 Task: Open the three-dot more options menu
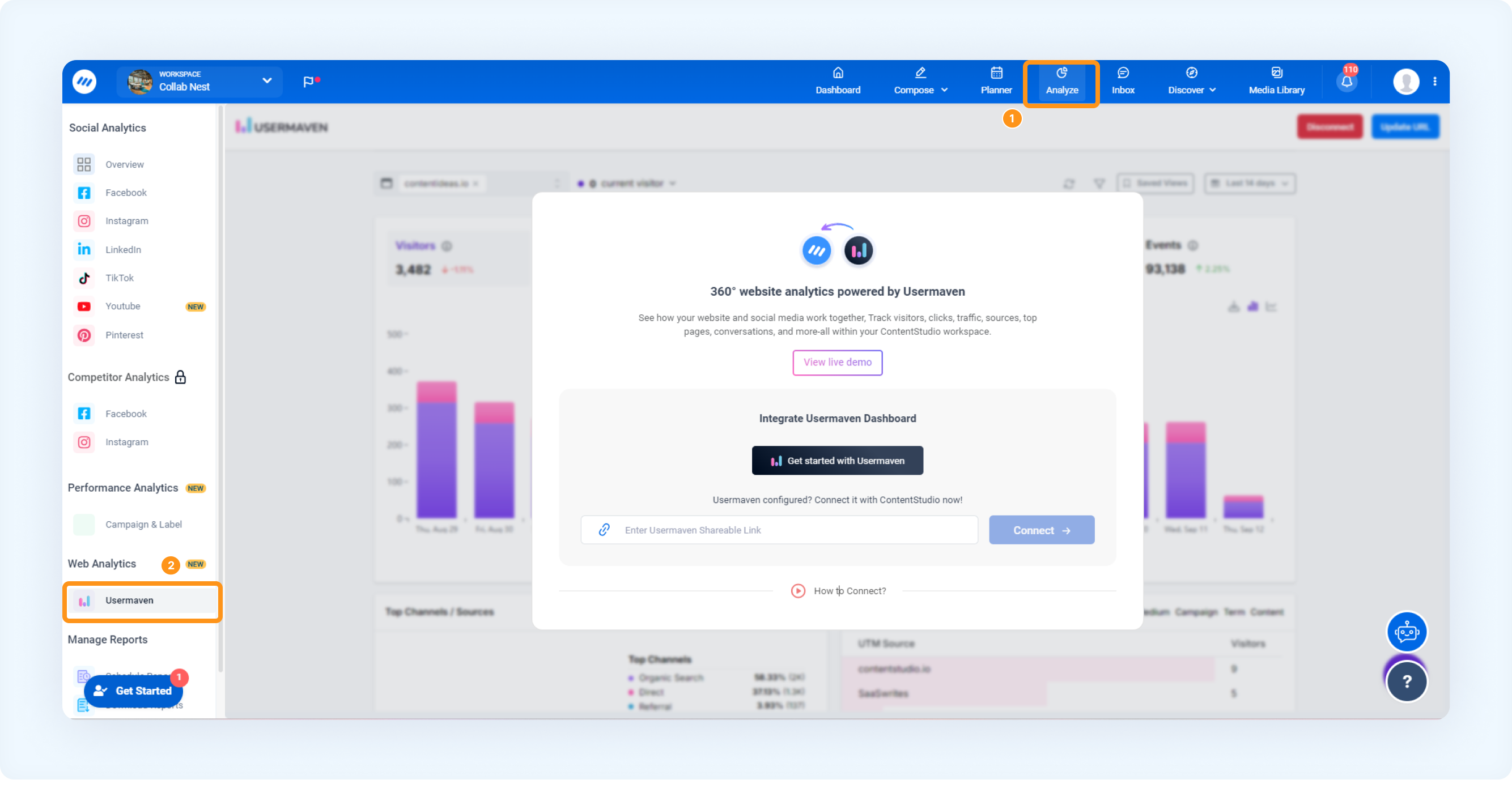click(x=1434, y=82)
